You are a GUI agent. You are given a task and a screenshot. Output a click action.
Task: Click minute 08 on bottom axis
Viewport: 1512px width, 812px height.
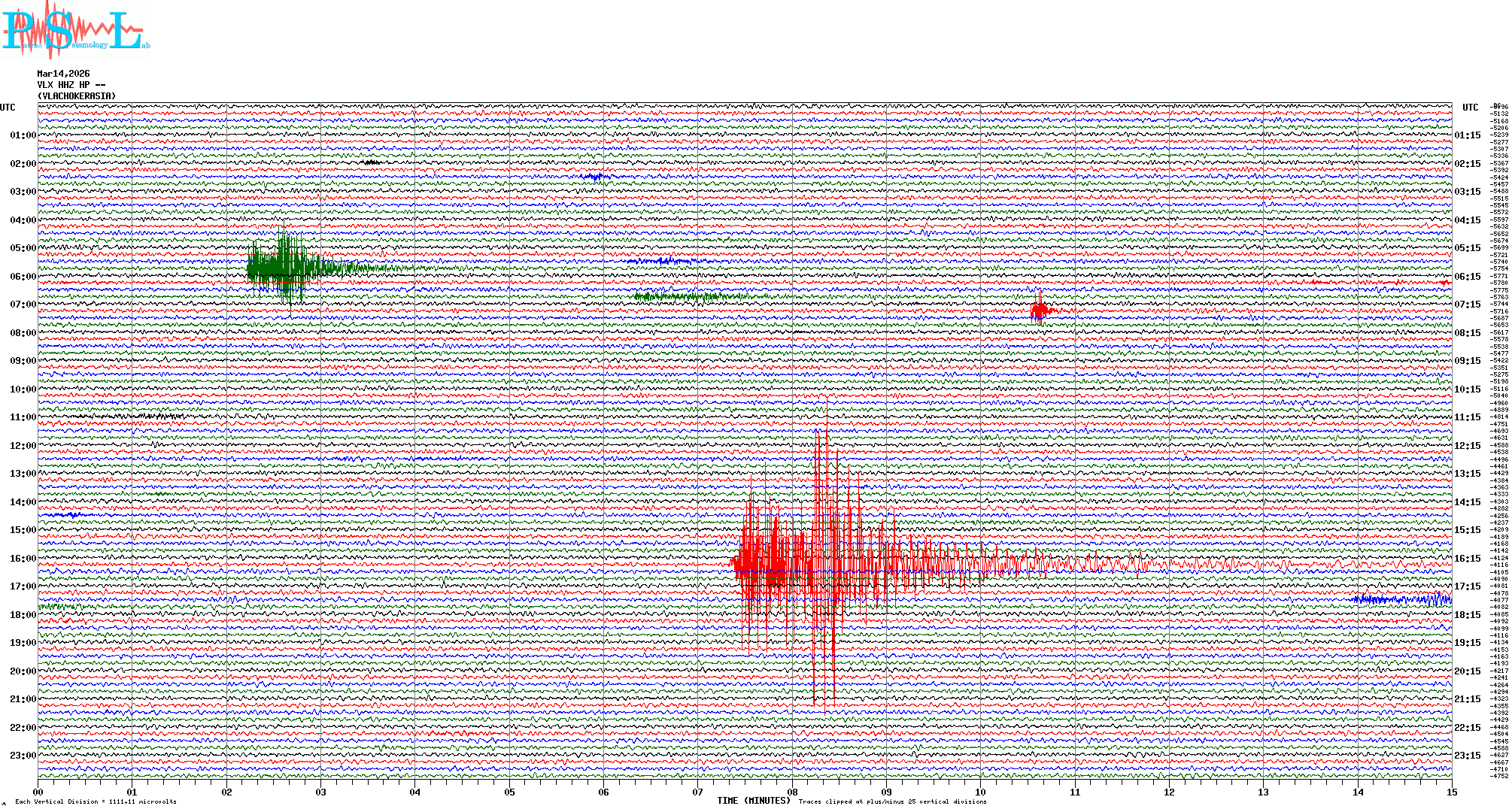[x=792, y=792]
